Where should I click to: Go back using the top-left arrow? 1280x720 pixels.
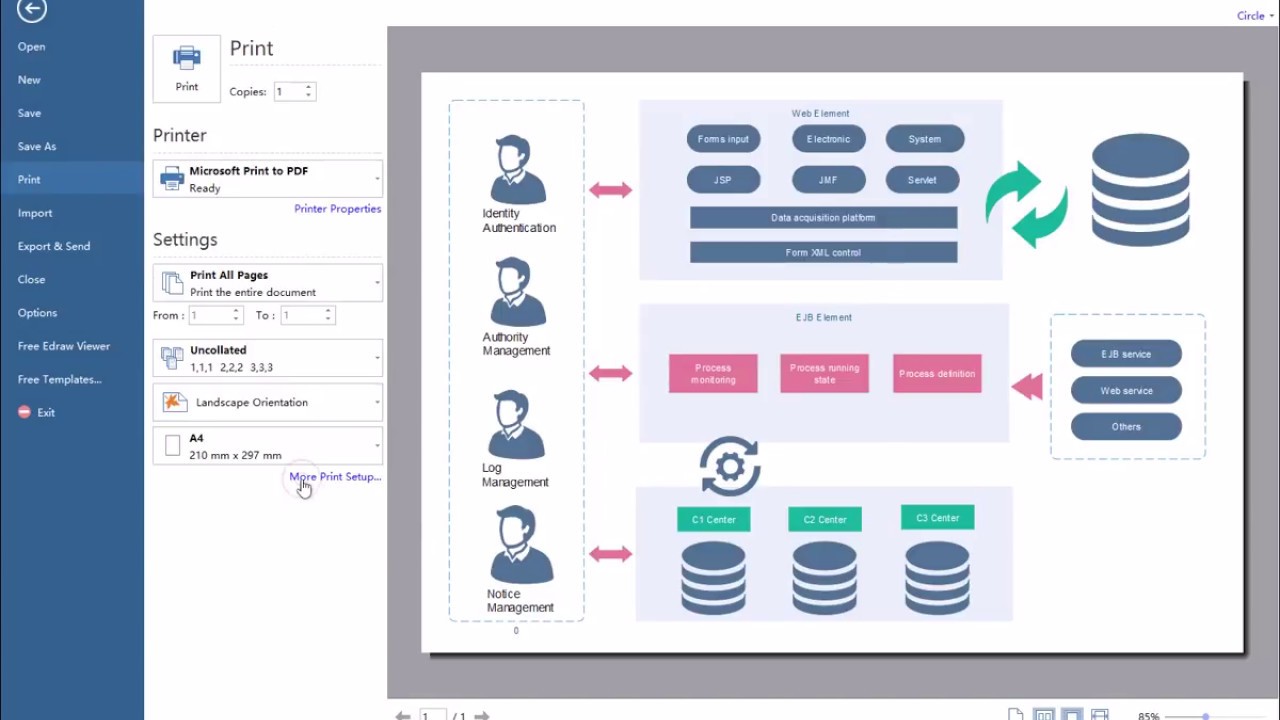[32, 10]
